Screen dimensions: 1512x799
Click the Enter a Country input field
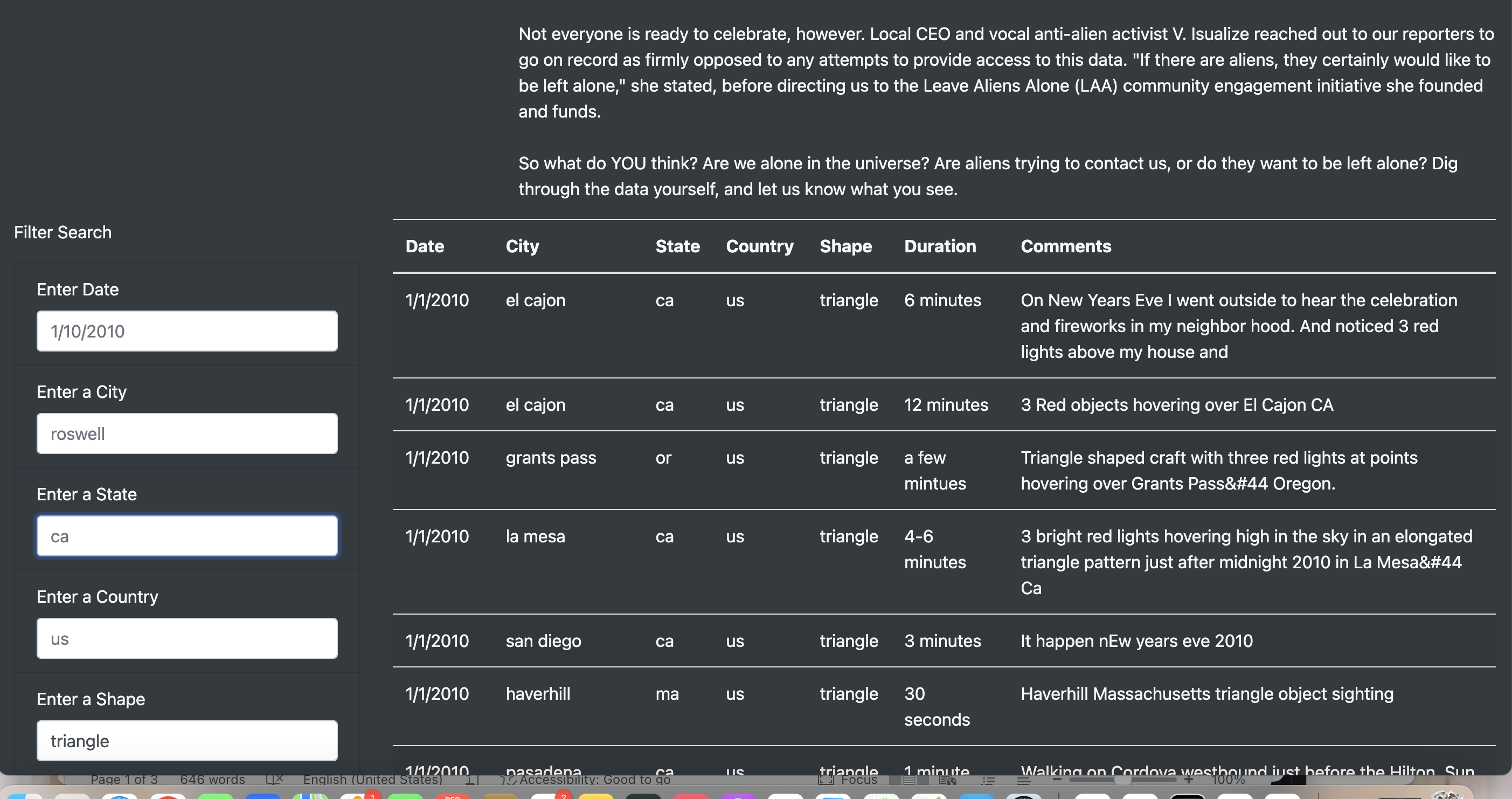click(186, 638)
